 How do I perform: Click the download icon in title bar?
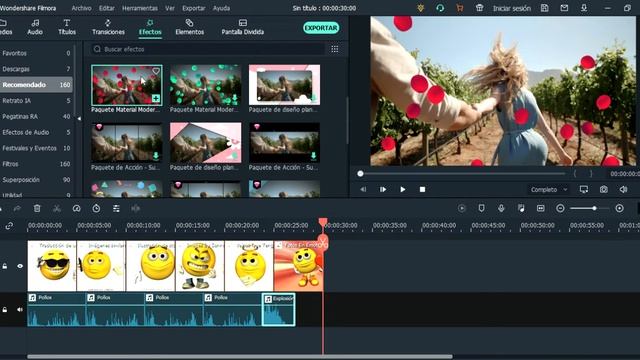[584, 8]
